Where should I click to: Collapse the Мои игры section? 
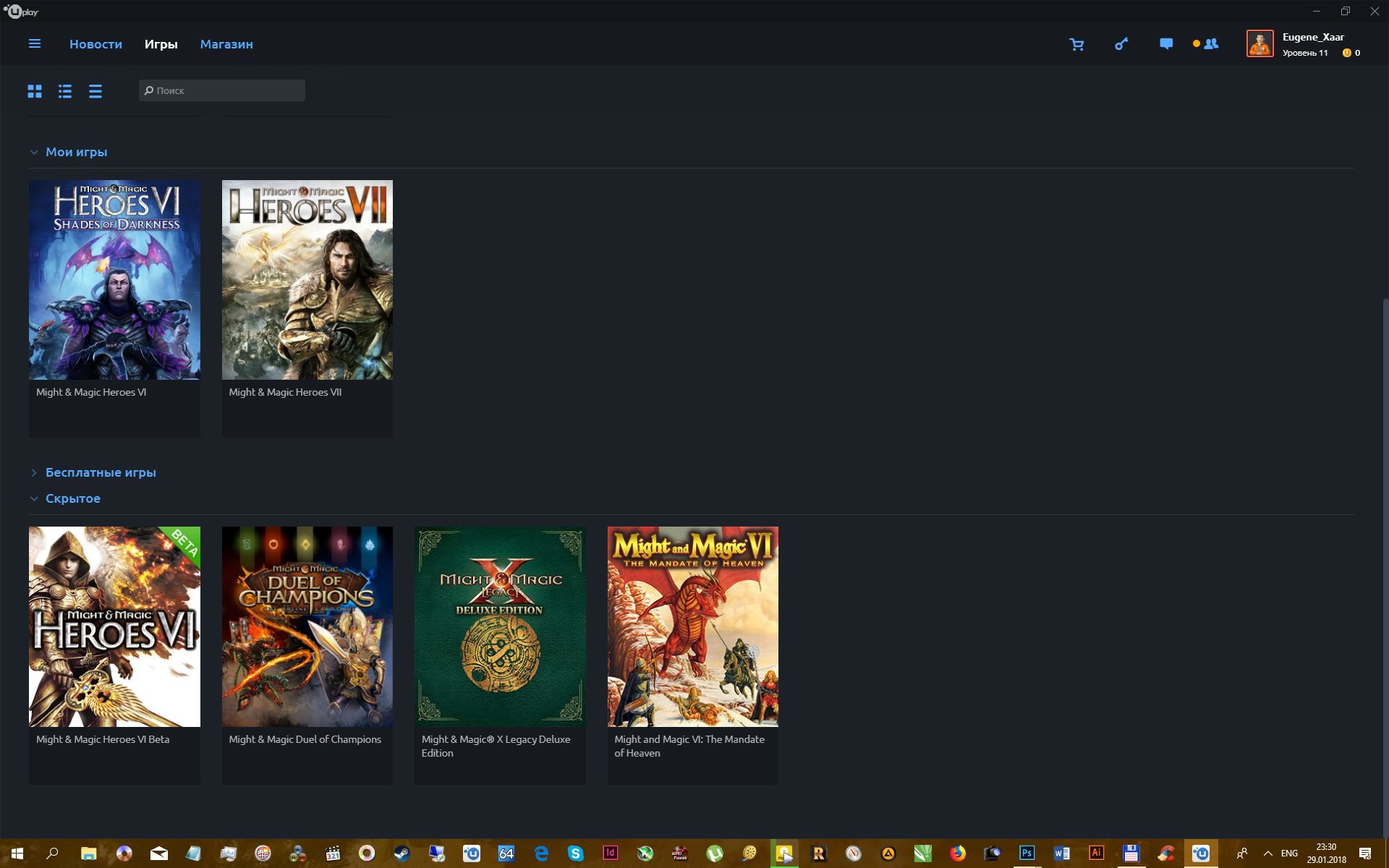(34, 152)
